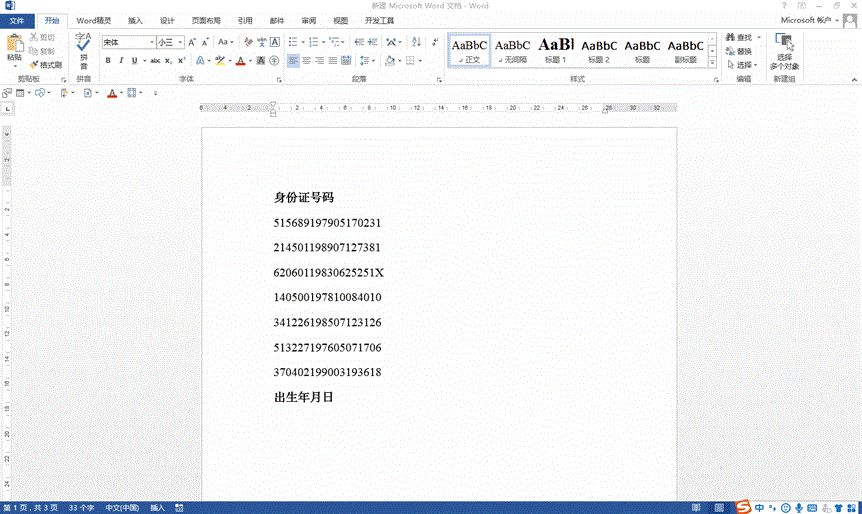Click the 文件 (File) button
Viewport: 862px width, 514px height.
(x=17, y=20)
